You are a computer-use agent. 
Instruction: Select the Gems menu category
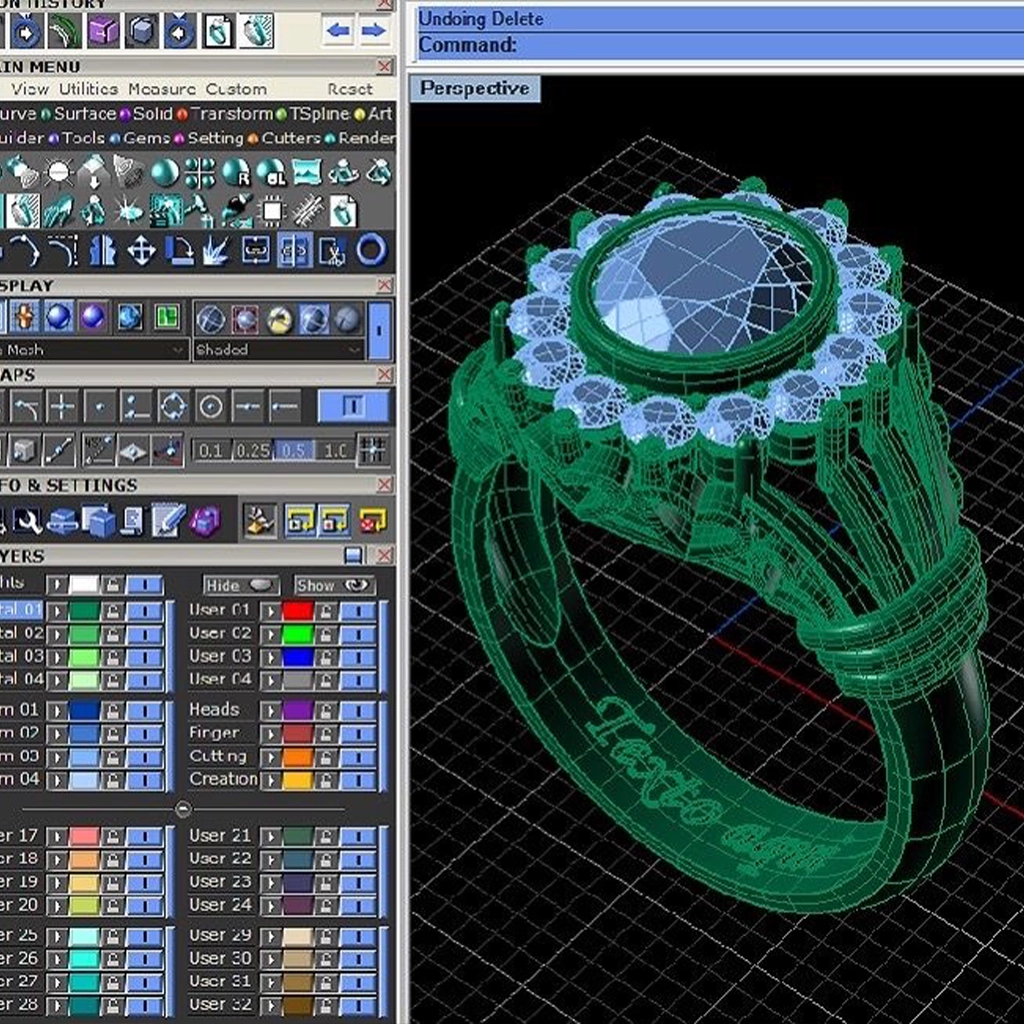146,138
